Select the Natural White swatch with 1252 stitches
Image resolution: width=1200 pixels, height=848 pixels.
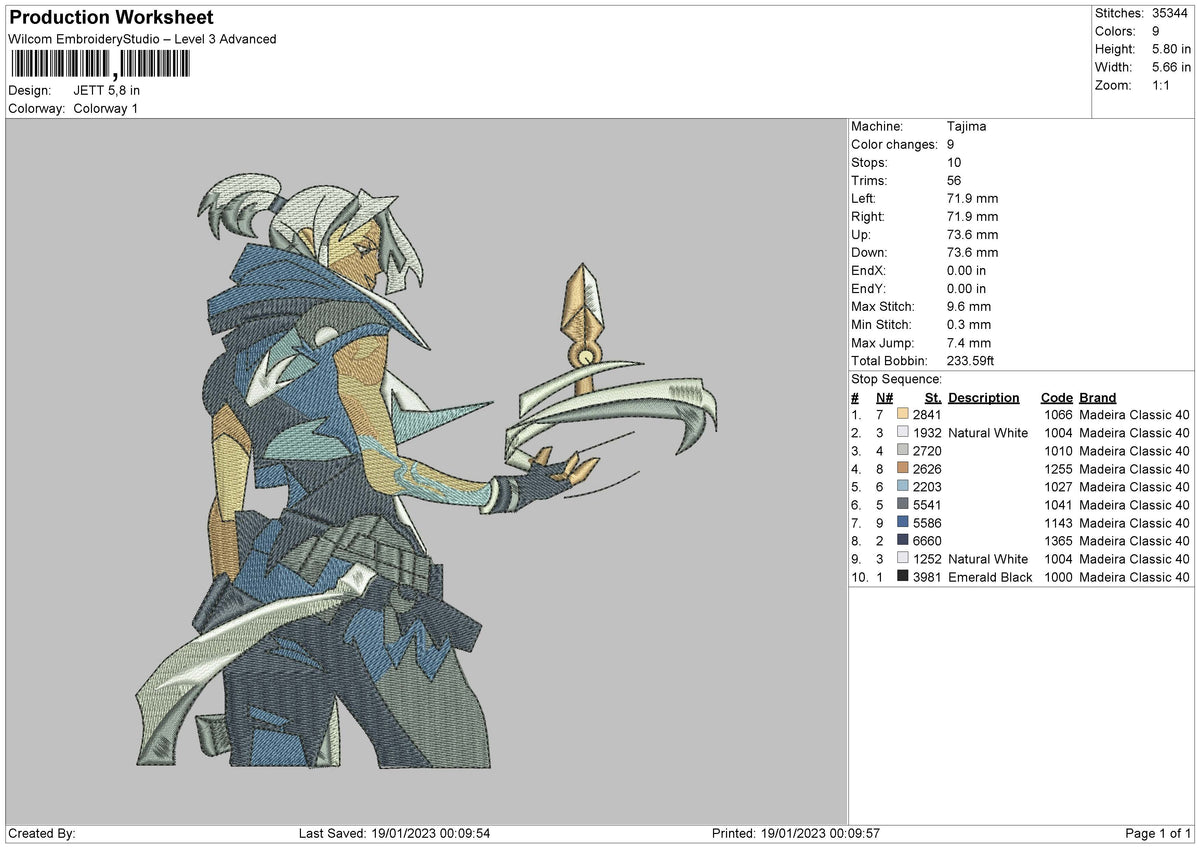tap(903, 559)
